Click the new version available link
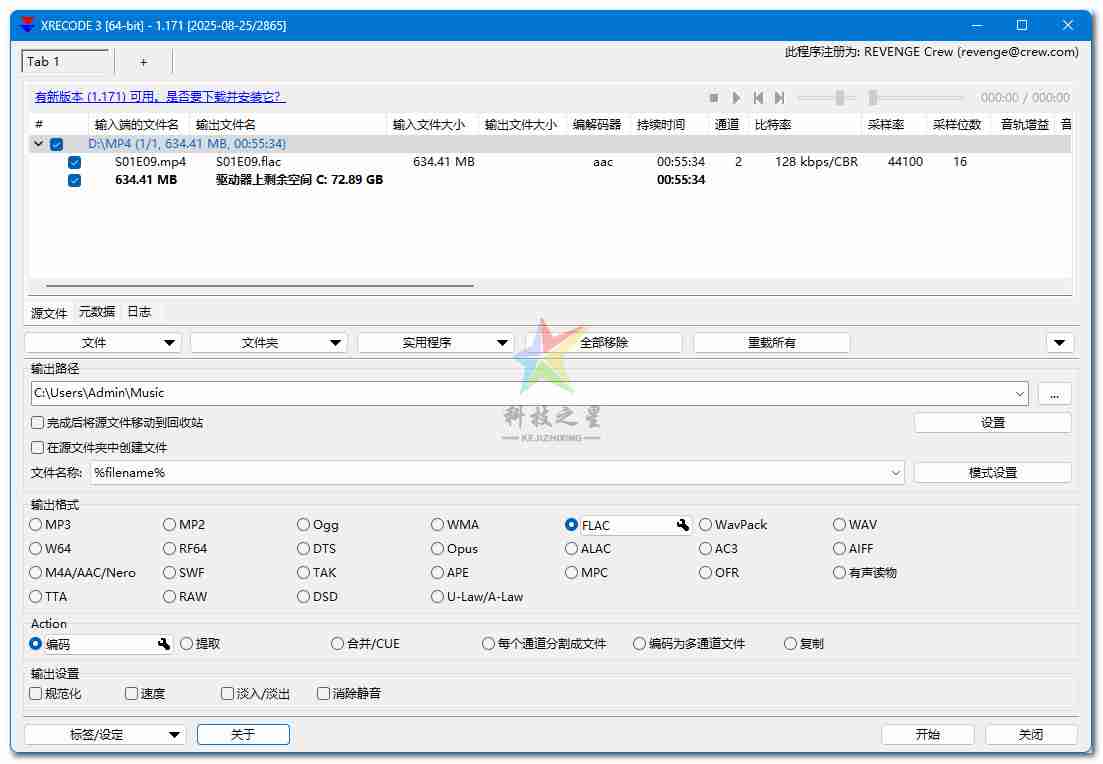This screenshot has width=1103, height=764. click(x=160, y=97)
